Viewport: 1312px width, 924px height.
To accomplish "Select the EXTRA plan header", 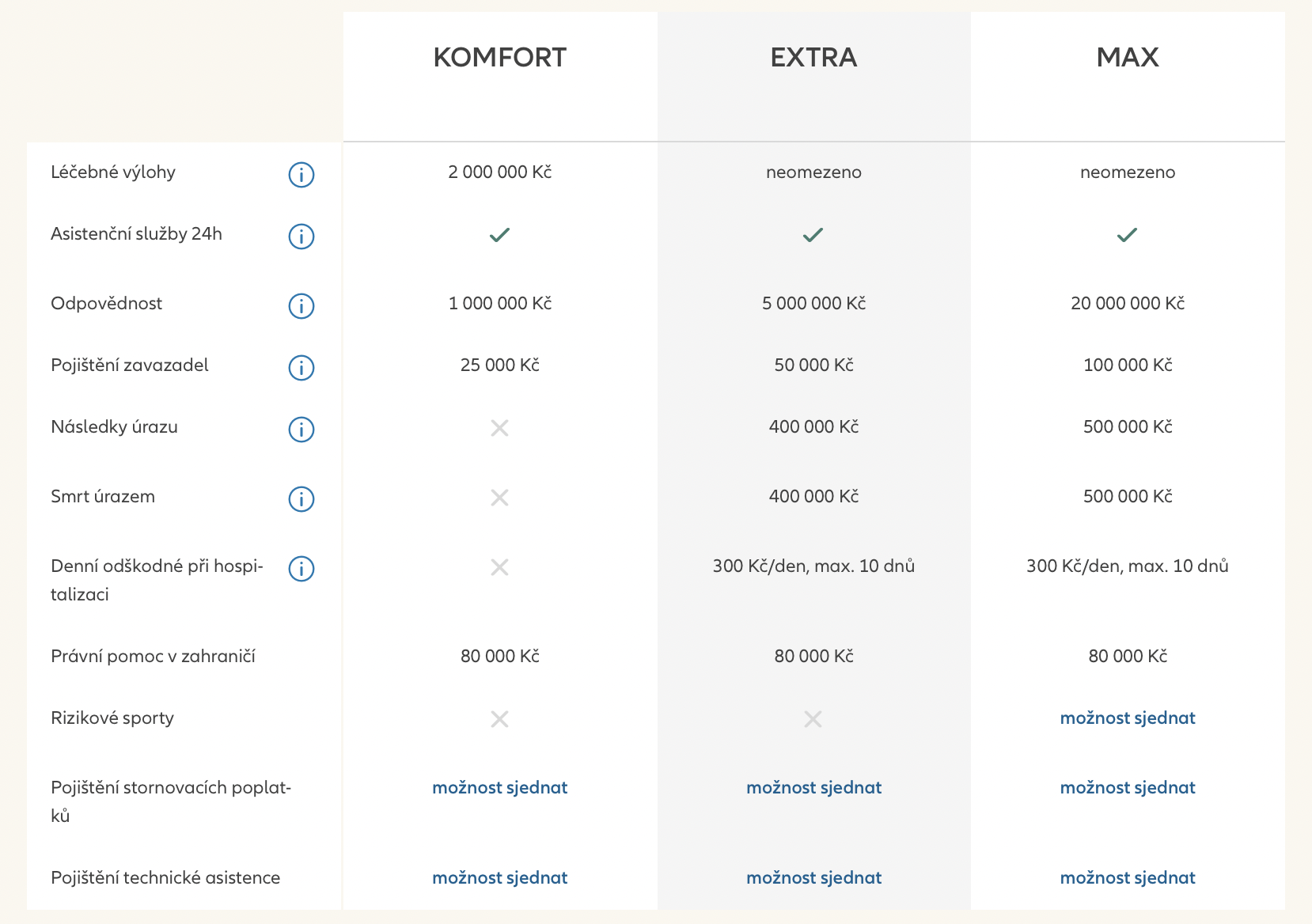I will [x=813, y=58].
